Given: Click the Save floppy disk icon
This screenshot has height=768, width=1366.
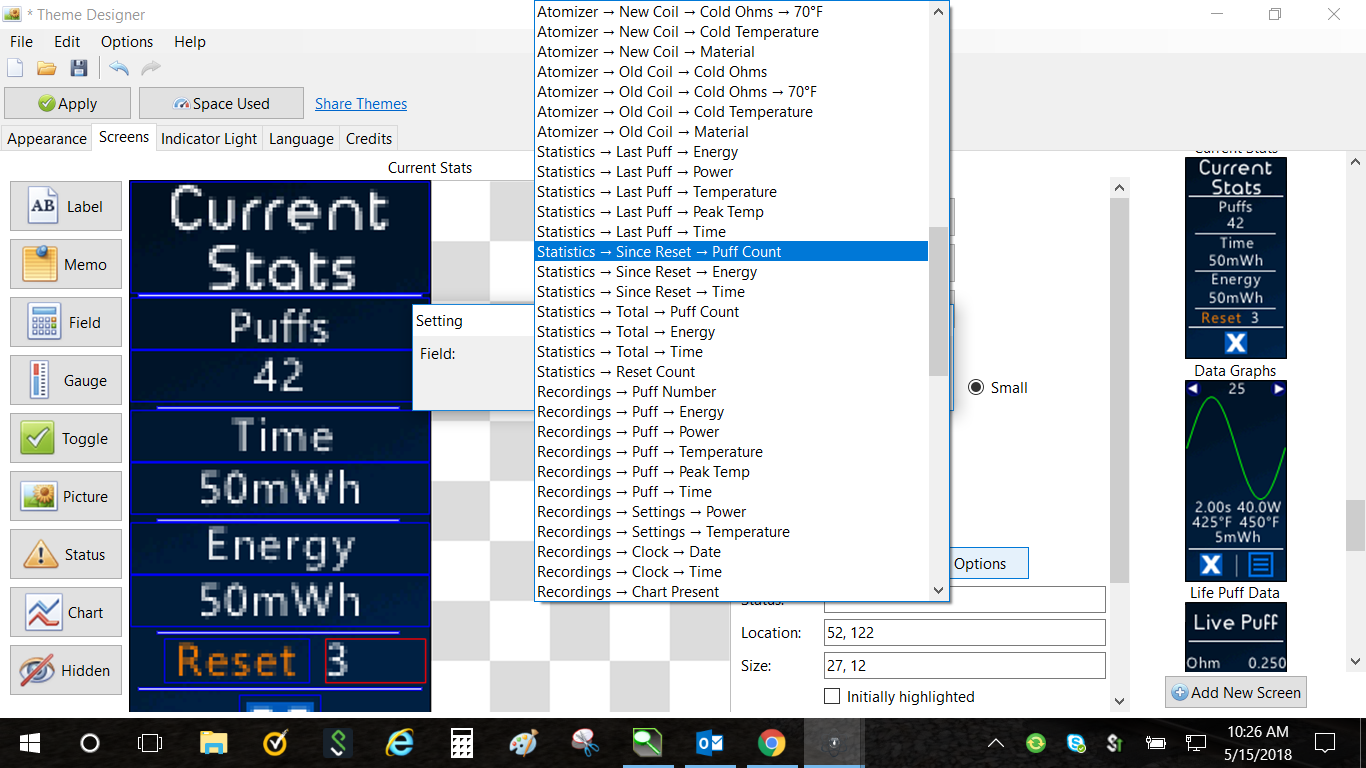Looking at the screenshot, I should pos(79,68).
